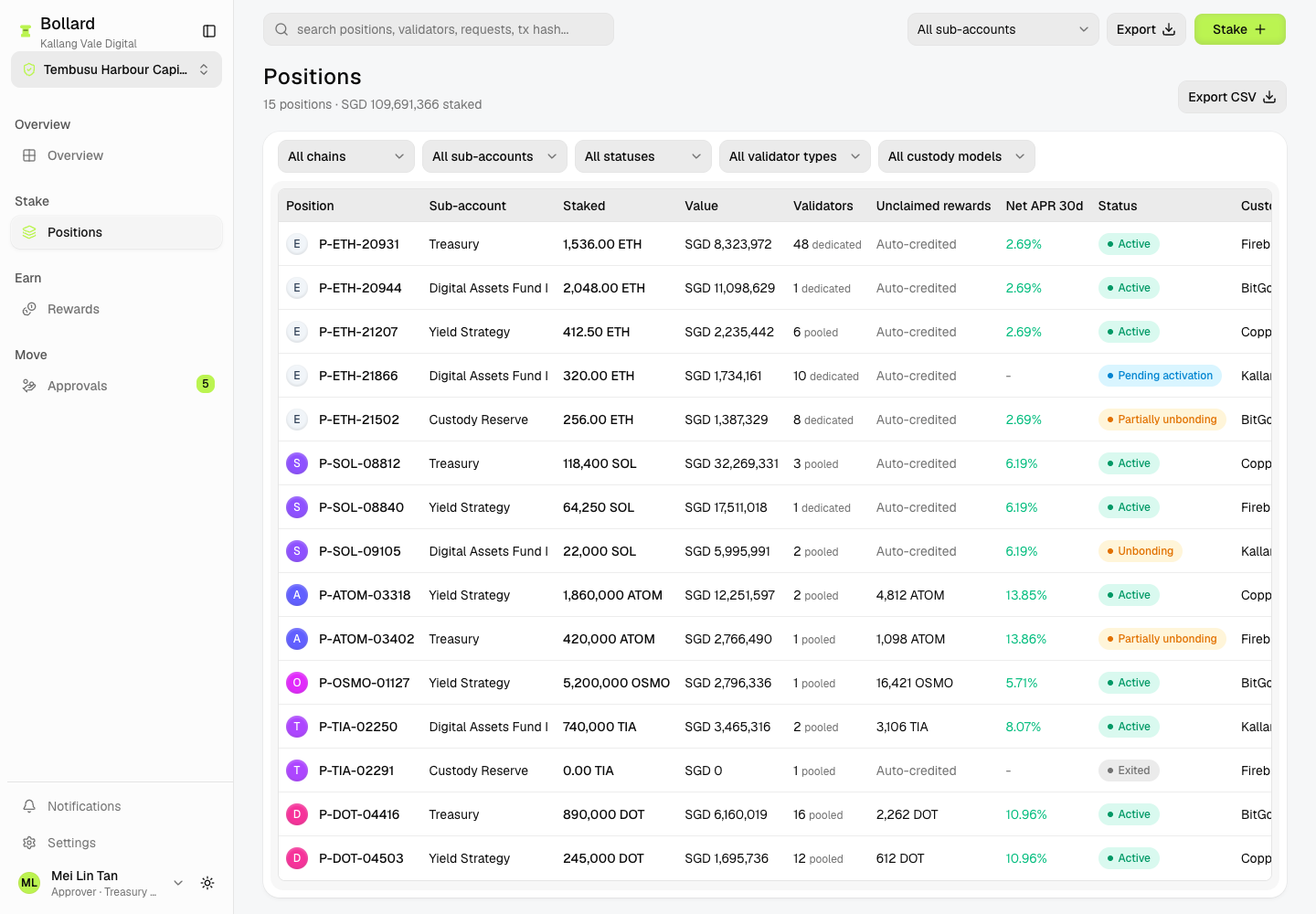Viewport: 1316px width, 914px height.
Task: Open the Tembusu Harbour Capital organization switcher
Action: coord(116,69)
